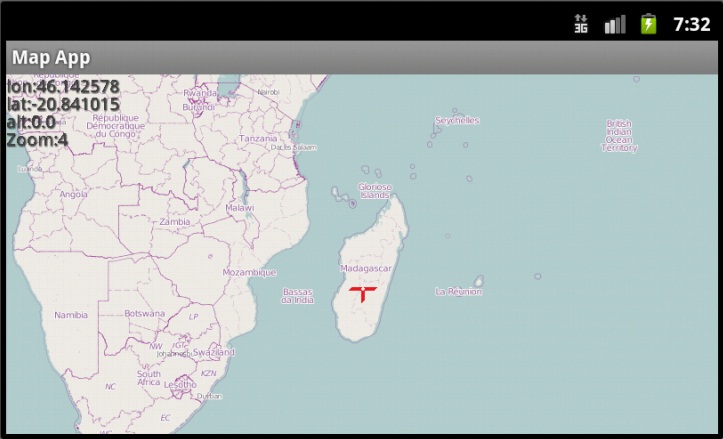Image resolution: width=723 pixels, height=439 pixels.
Task: Select the Mozambique country label
Action: (249, 272)
